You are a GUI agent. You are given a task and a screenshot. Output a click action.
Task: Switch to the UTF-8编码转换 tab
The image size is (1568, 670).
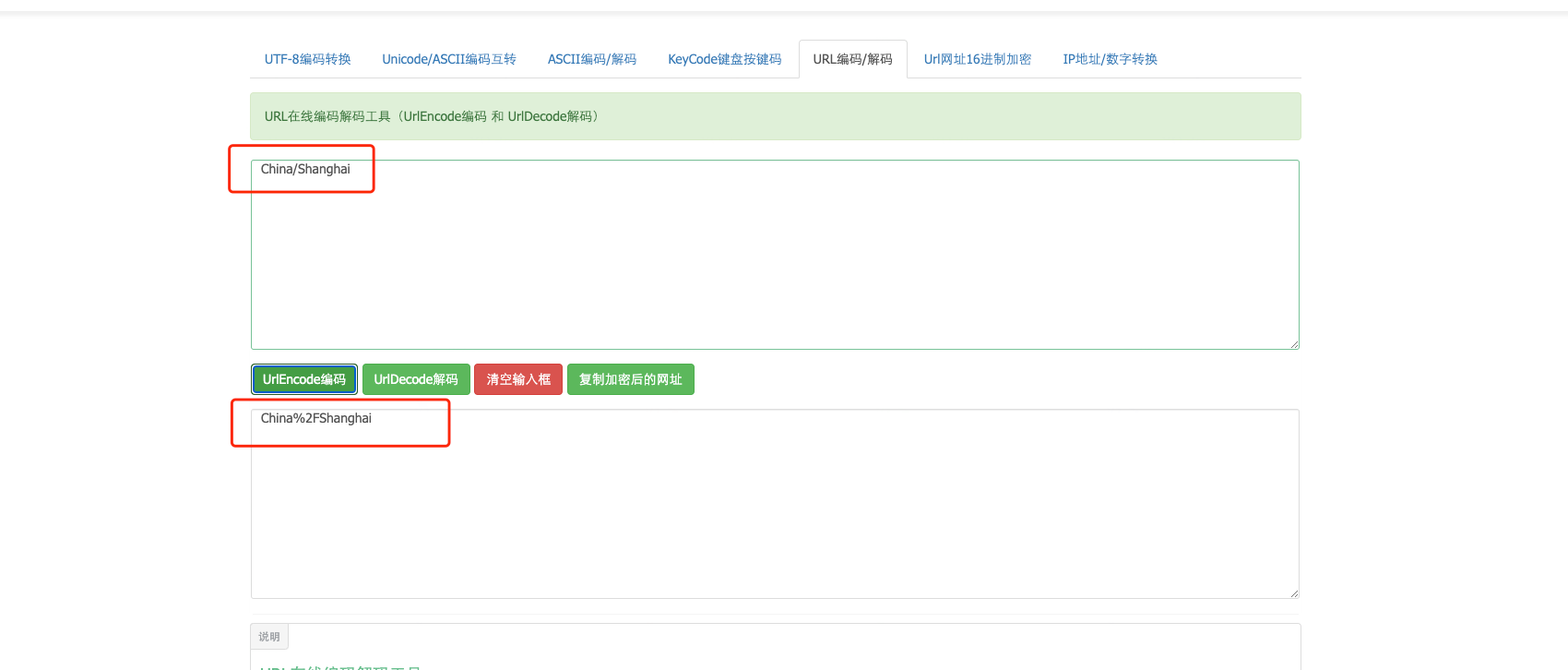pos(307,59)
